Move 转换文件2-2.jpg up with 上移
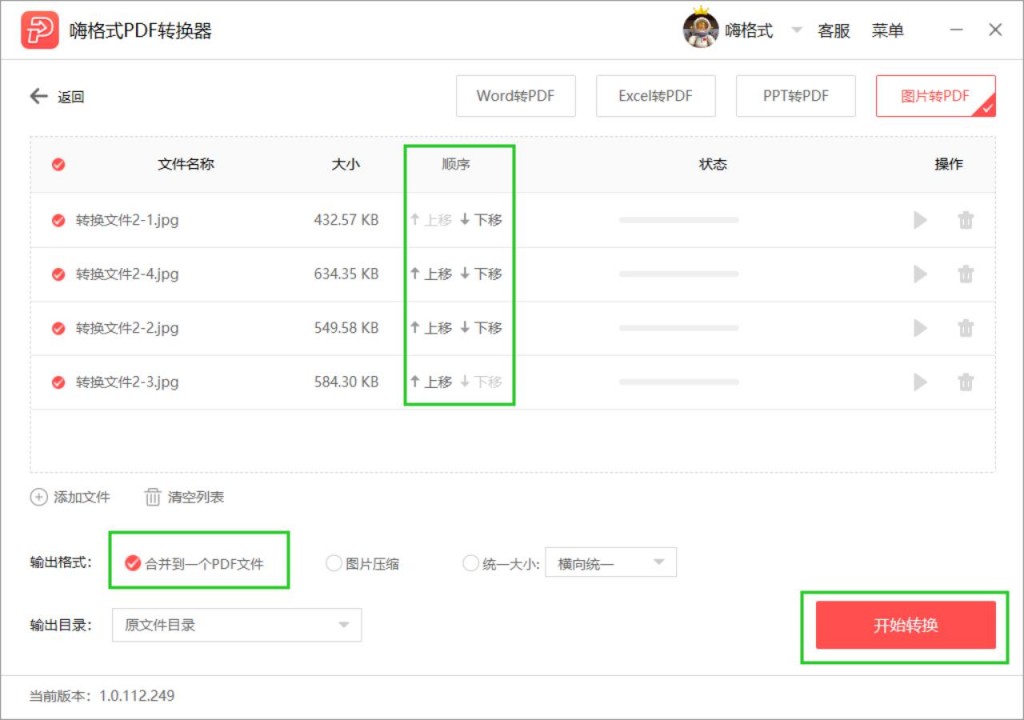This screenshot has height=720, width=1024. 431,328
